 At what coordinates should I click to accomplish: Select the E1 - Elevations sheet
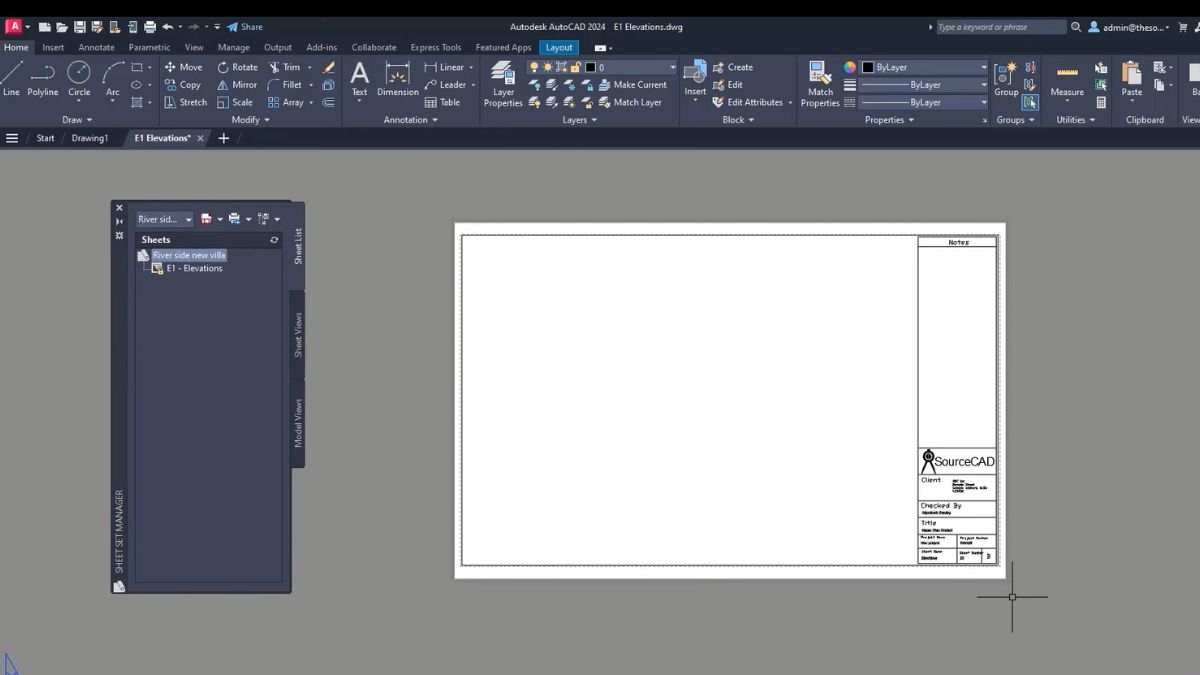pos(194,268)
